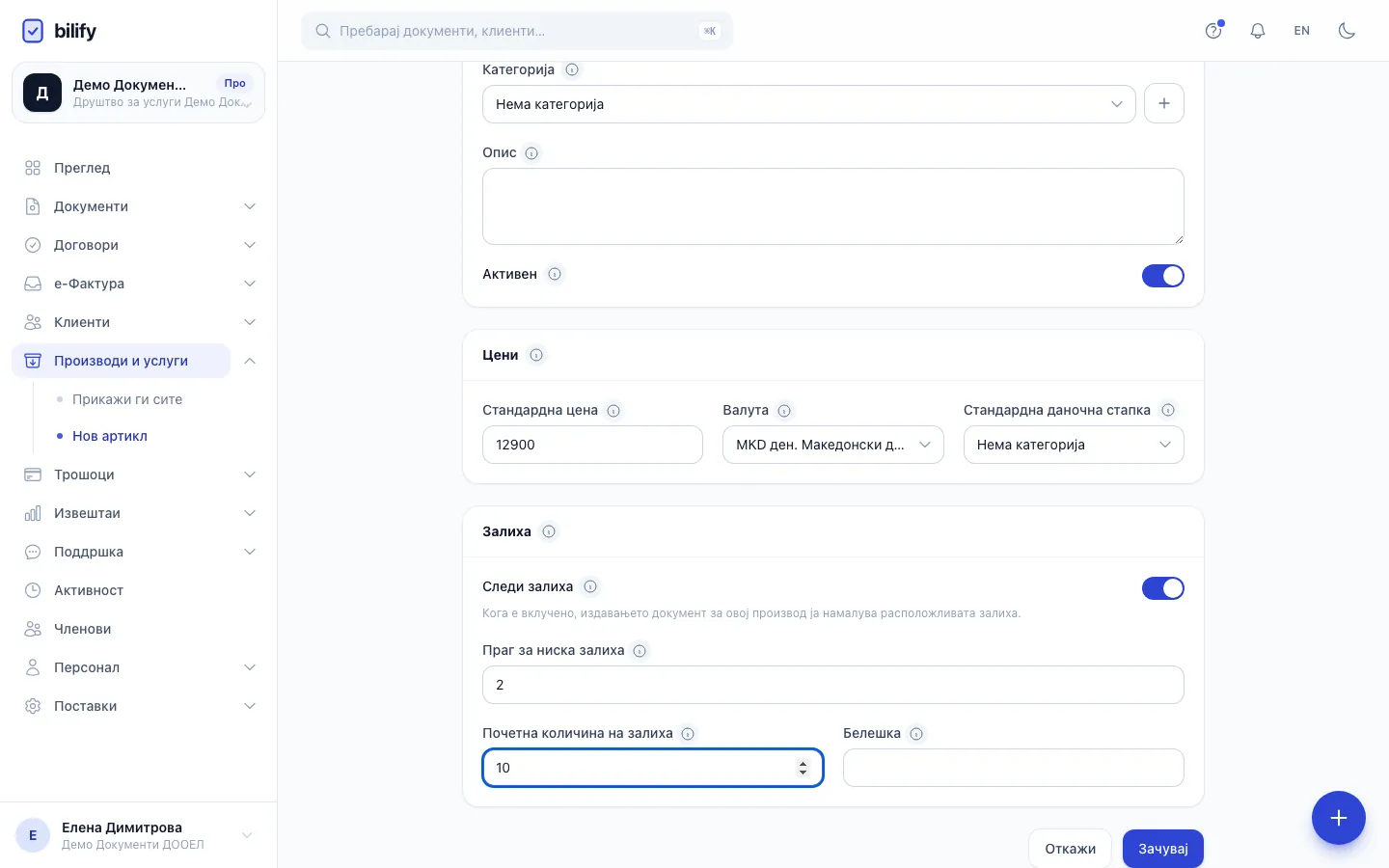This screenshot has width=1389, height=868.
Task: Show info tooltip for Категорија
Action: click(572, 69)
